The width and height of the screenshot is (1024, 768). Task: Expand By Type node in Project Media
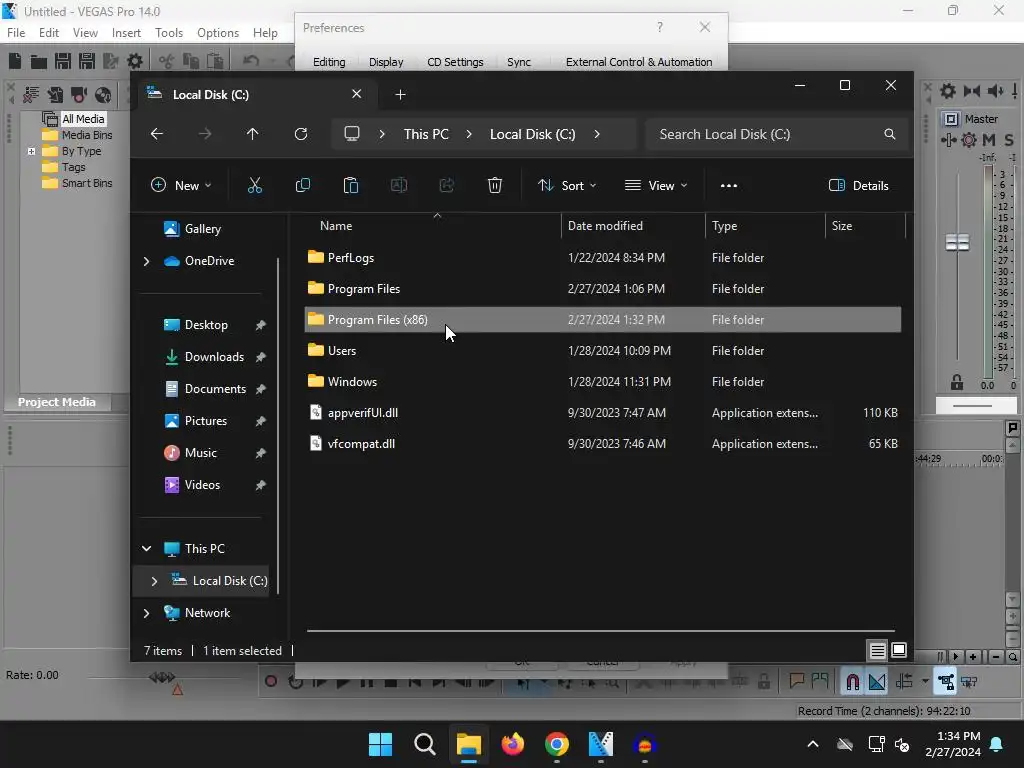(31, 151)
